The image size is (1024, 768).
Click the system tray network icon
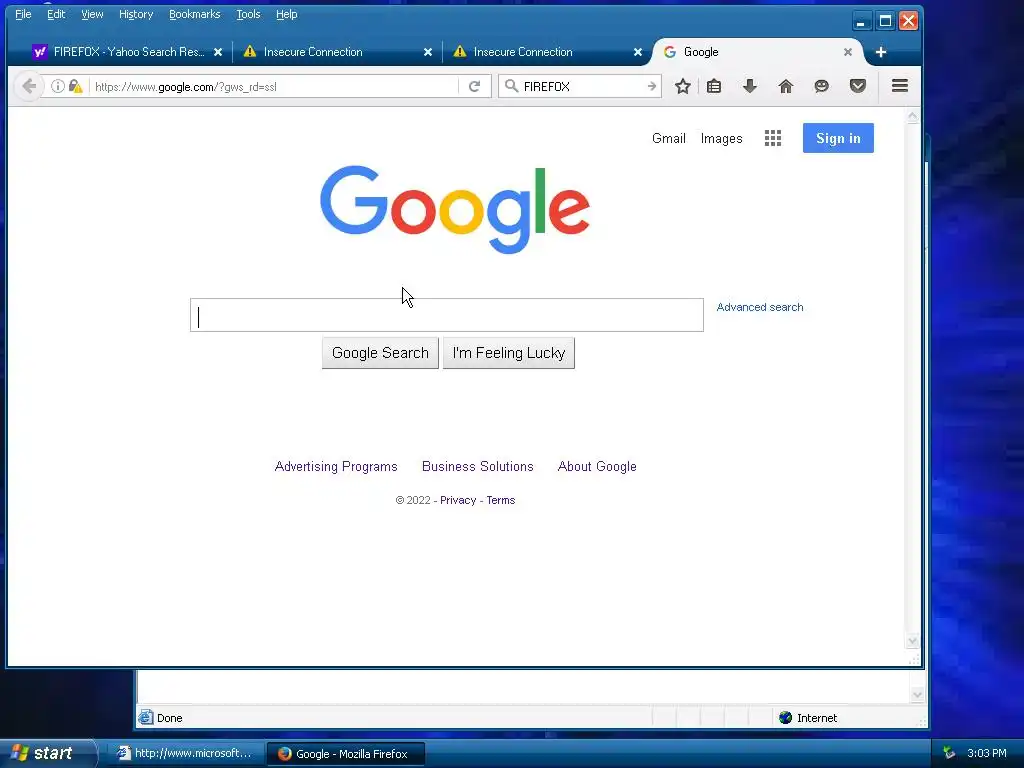(x=949, y=753)
